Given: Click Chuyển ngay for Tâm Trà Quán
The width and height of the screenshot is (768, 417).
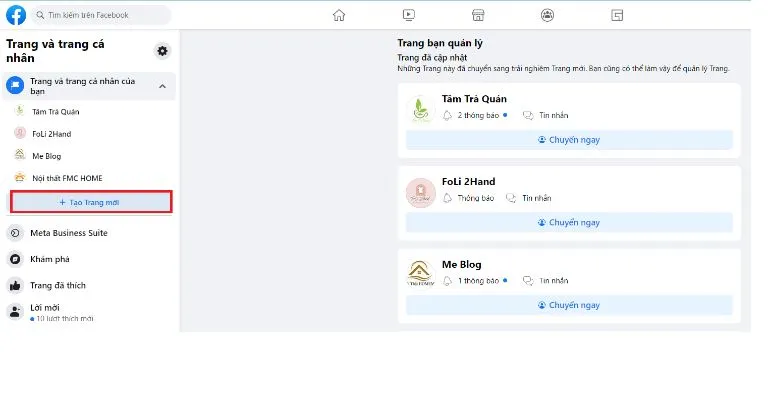Looking at the screenshot, I should pyautogui.click(x=569, y=140).
